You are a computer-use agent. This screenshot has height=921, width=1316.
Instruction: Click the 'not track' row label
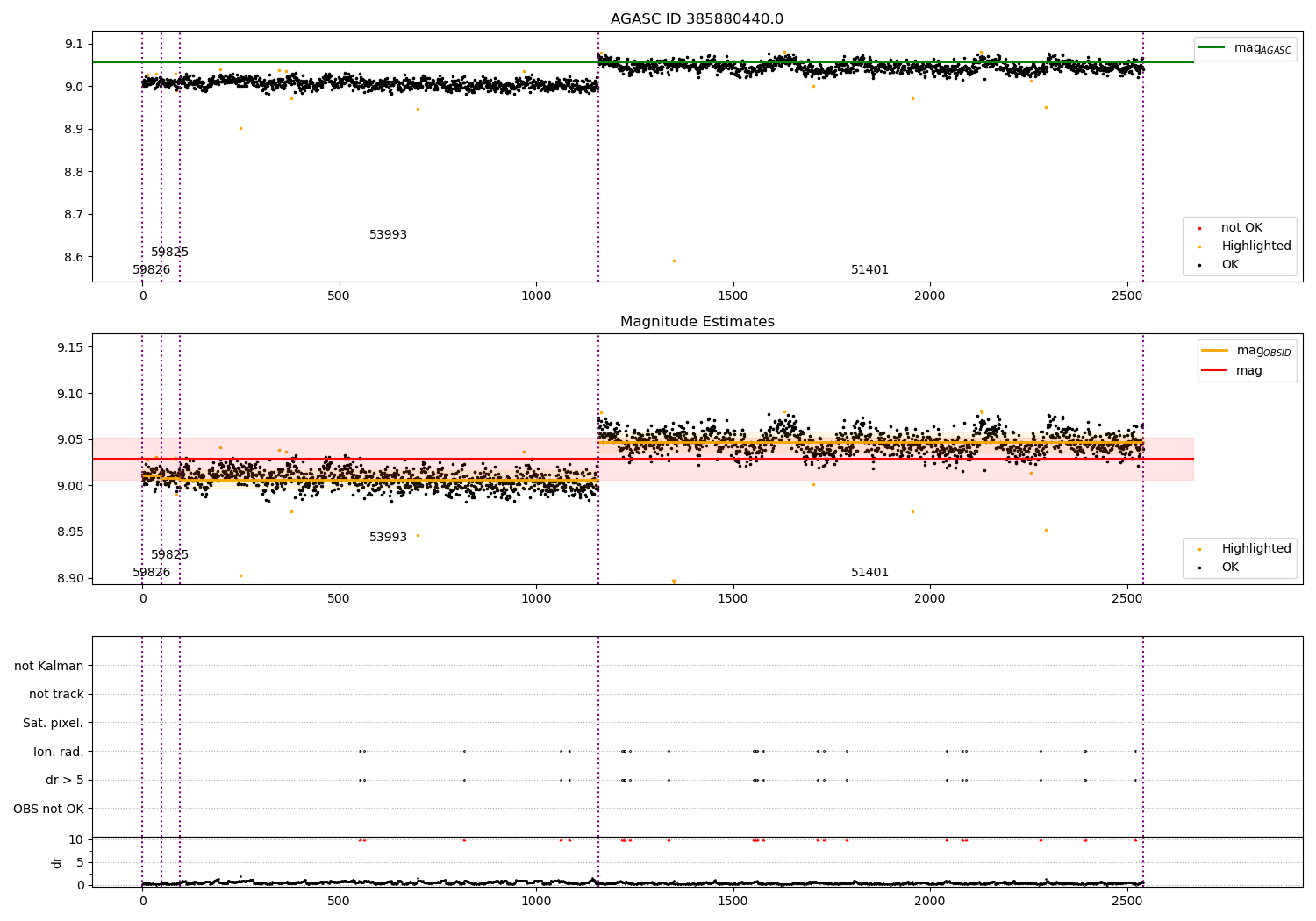point(56,695)
